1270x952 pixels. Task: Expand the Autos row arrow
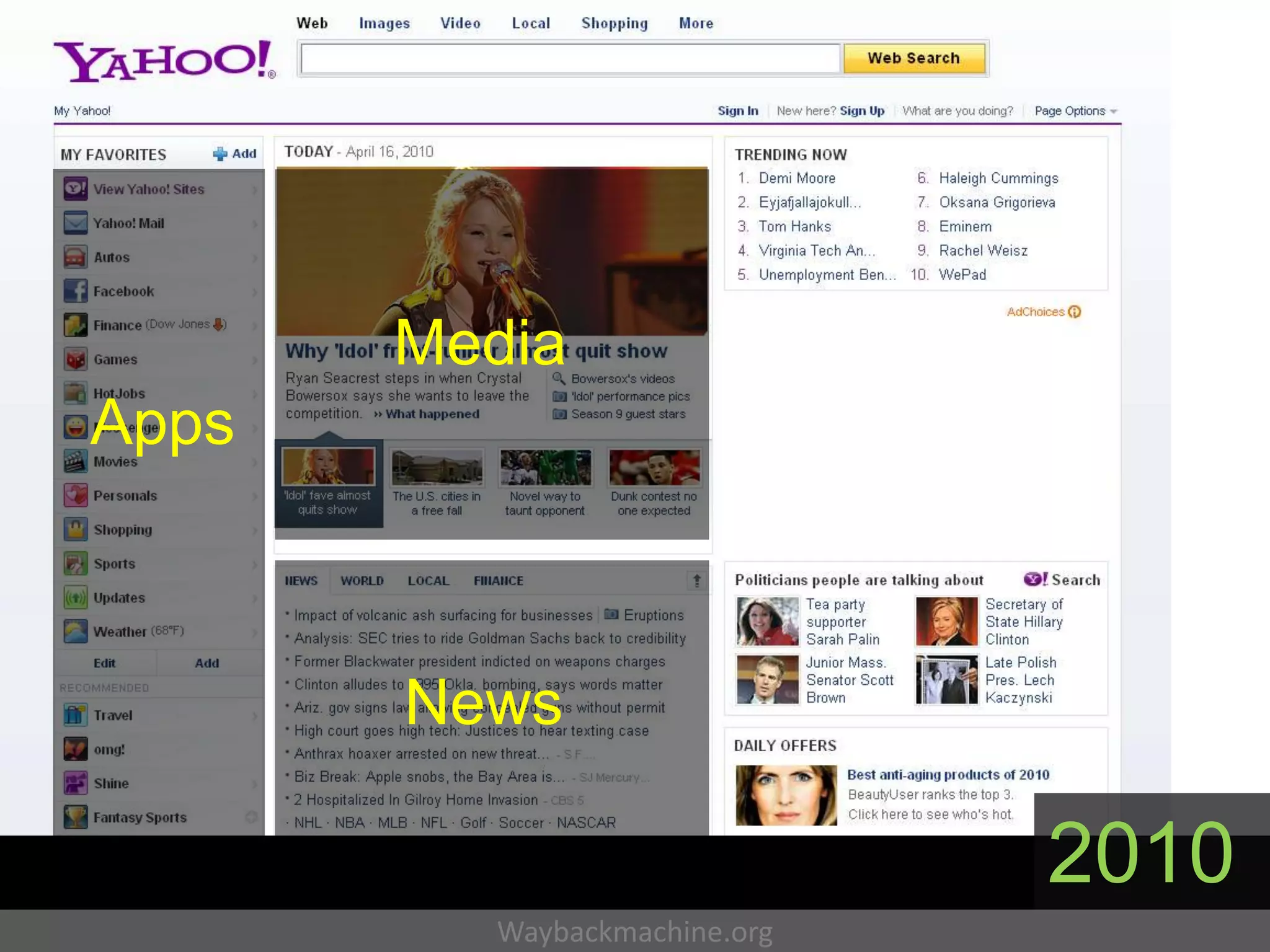tap(254, 258)
